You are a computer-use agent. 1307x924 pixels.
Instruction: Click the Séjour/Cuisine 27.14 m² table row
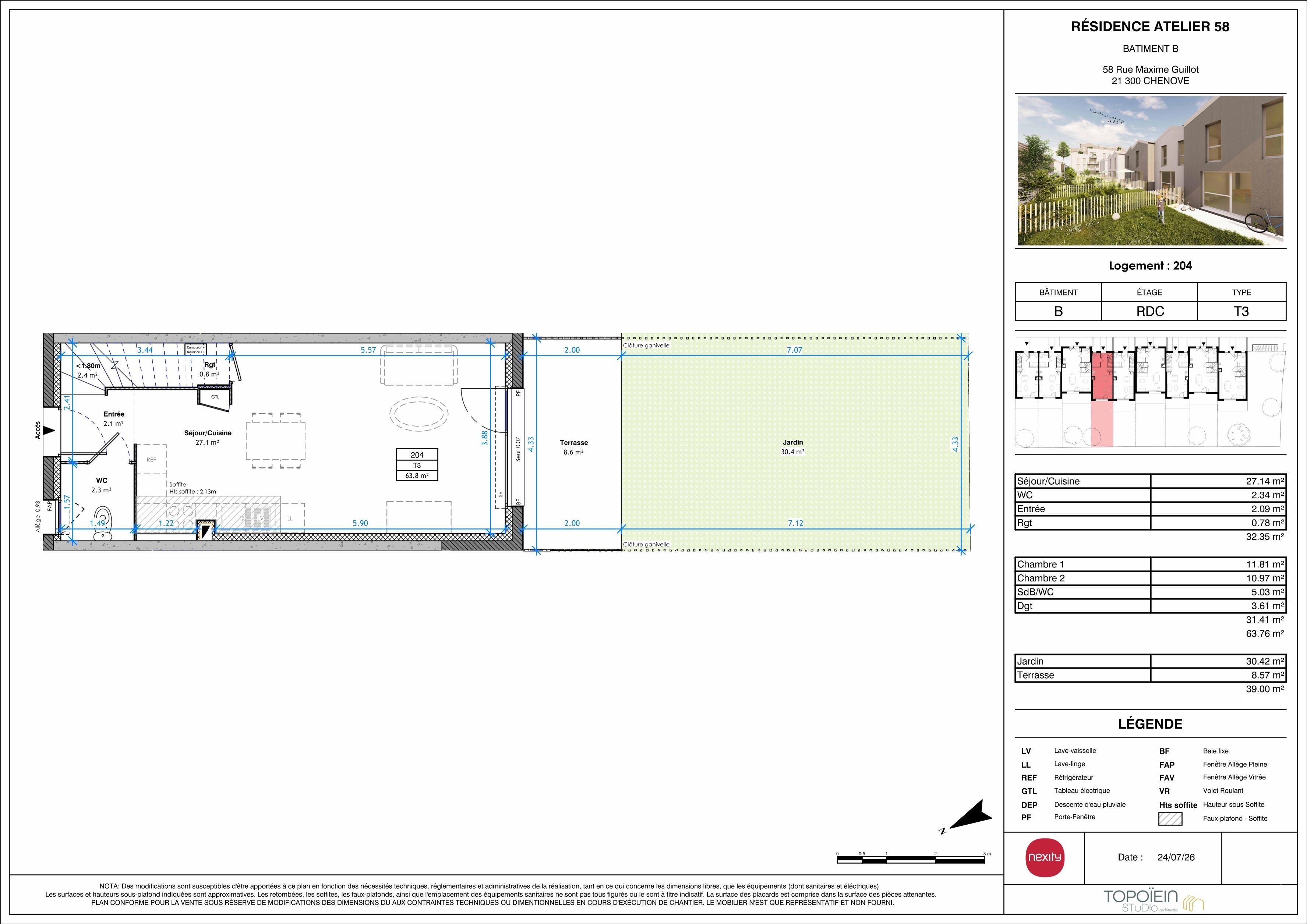1150,481
